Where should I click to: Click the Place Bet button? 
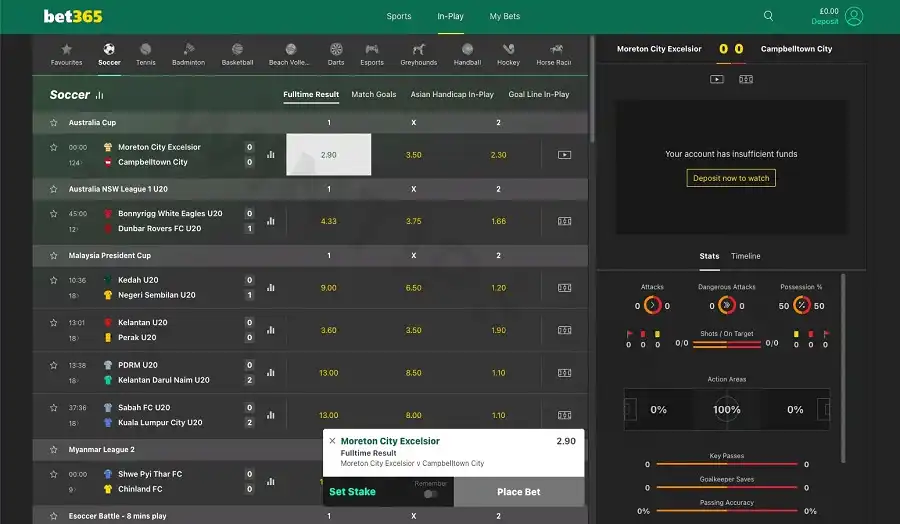[x=518, y=492]
